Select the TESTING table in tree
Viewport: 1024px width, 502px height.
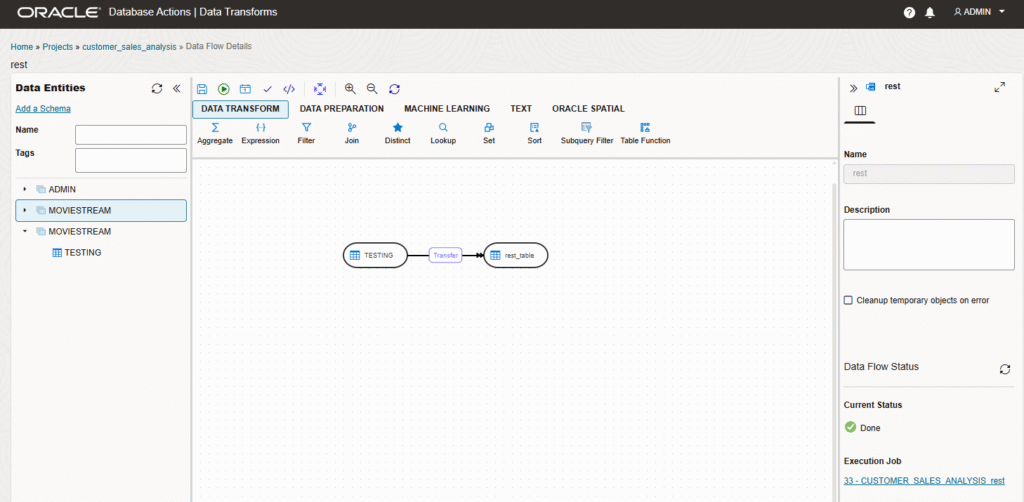coord(82,253)
